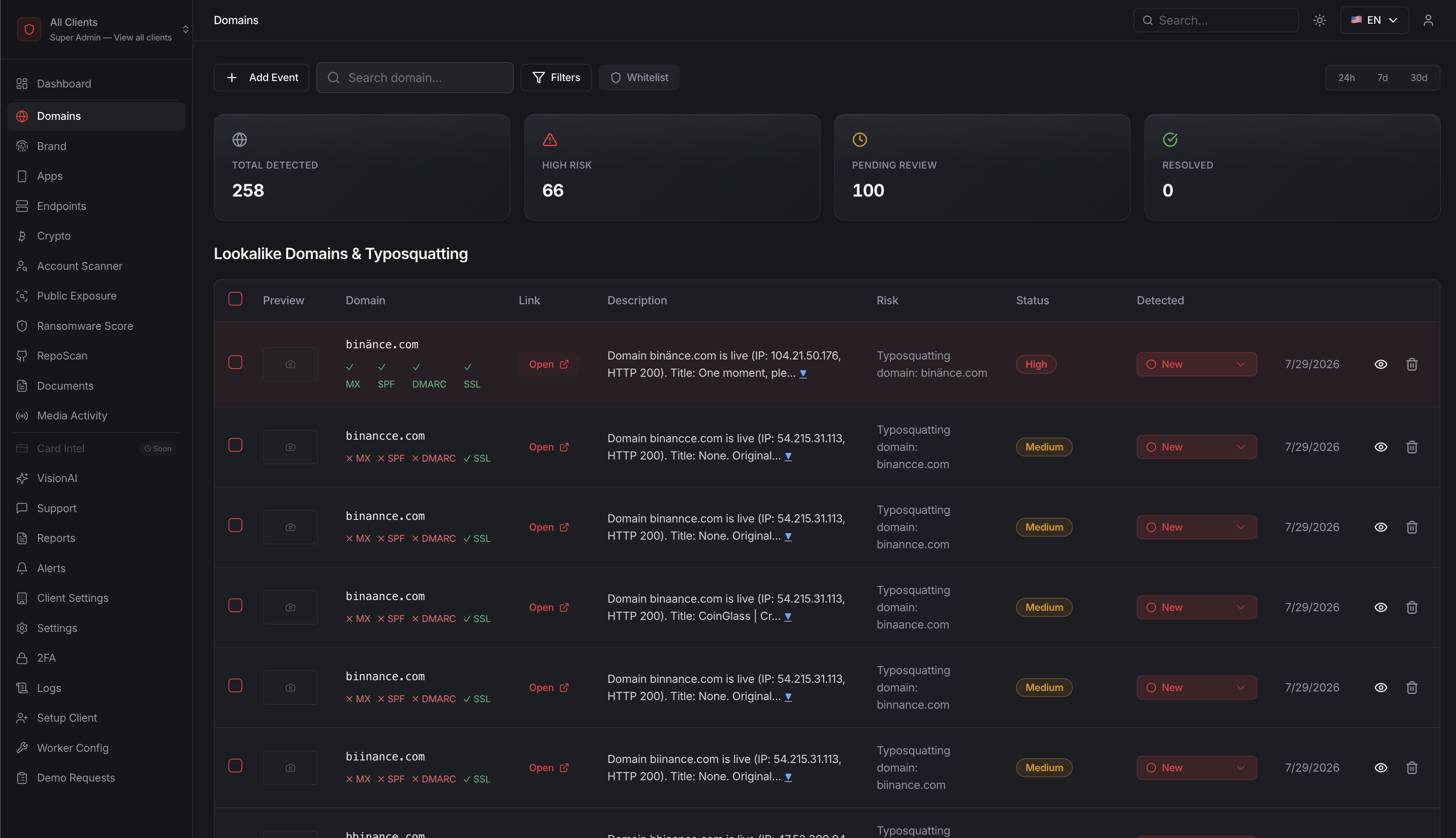
Task: Click the Pending Review clock icon
Action: pos(860,139)
